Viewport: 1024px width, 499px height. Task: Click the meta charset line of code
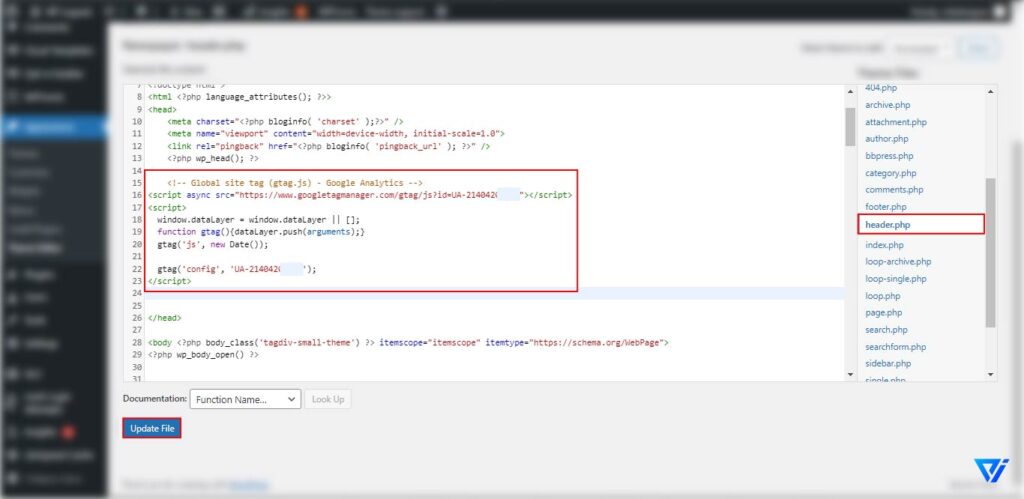point(285,121)
